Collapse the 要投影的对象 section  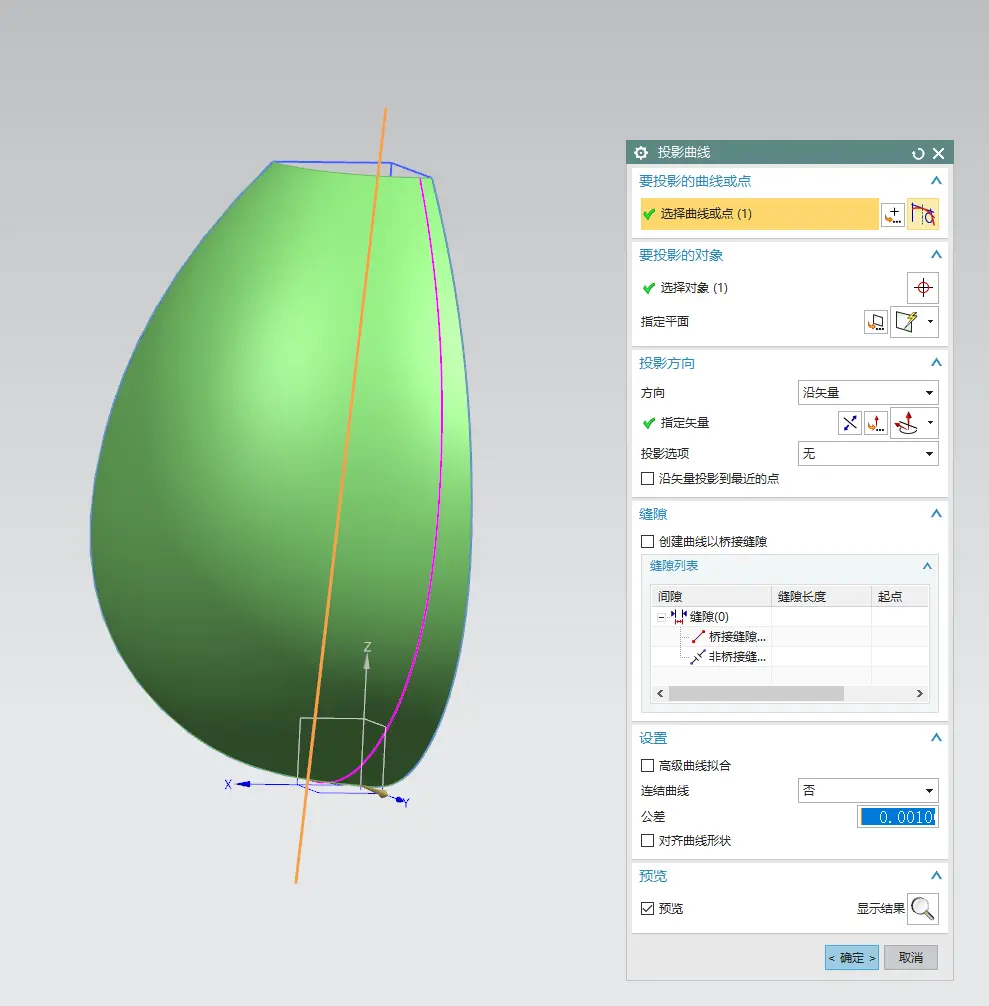click(936, 255)
